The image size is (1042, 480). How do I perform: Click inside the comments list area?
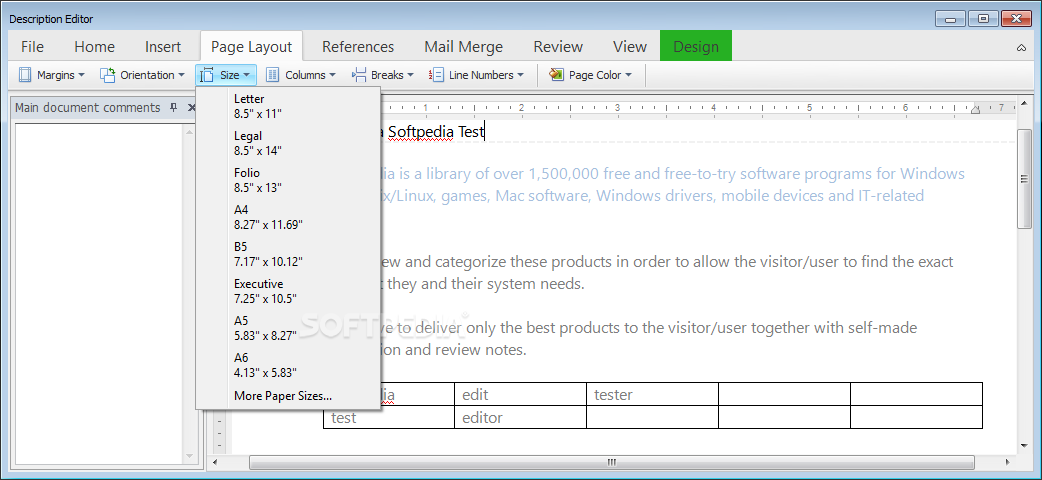99,293
